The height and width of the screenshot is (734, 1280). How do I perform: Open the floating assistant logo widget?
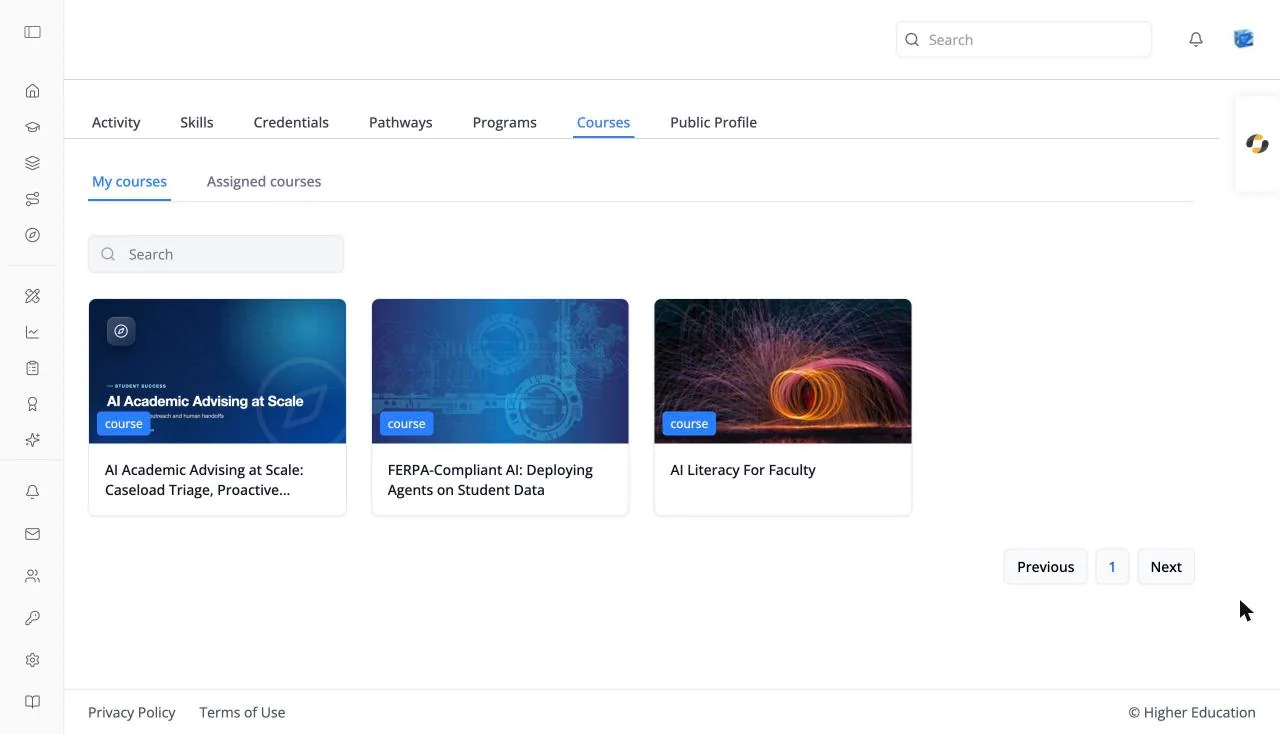1257,144
